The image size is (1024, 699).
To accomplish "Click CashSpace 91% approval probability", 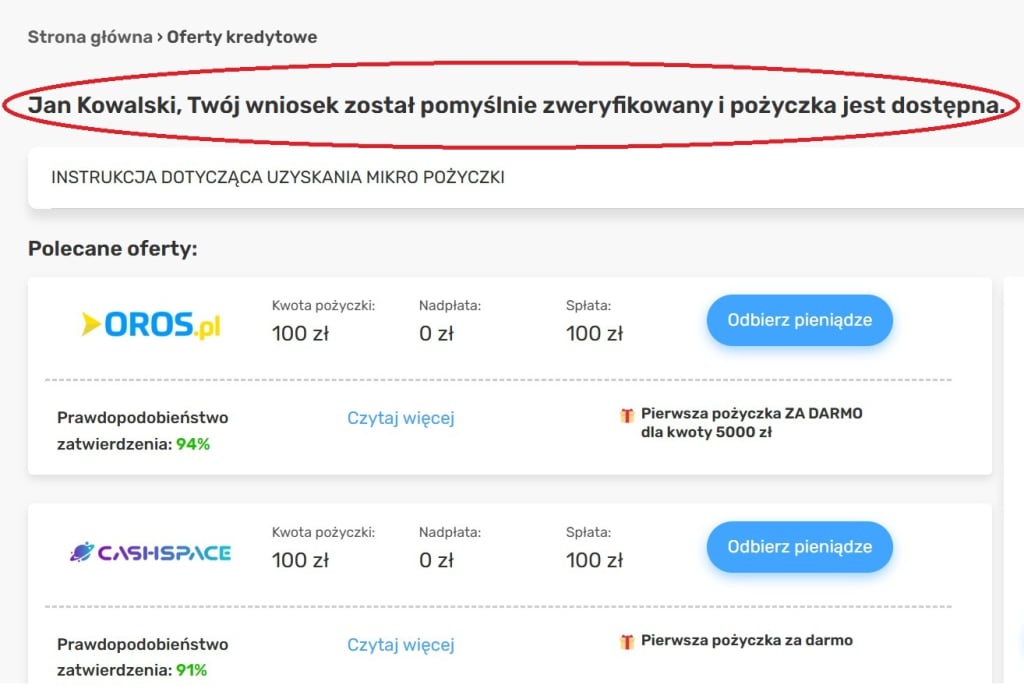I will coord(192,670).
